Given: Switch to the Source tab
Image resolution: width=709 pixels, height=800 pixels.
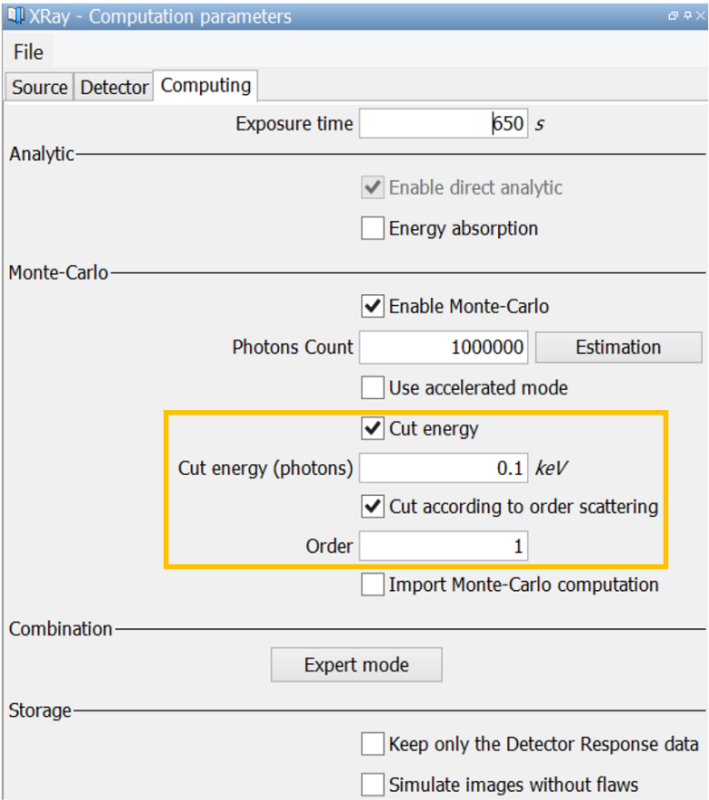Looking at the screenshot, I should point(40,87).
